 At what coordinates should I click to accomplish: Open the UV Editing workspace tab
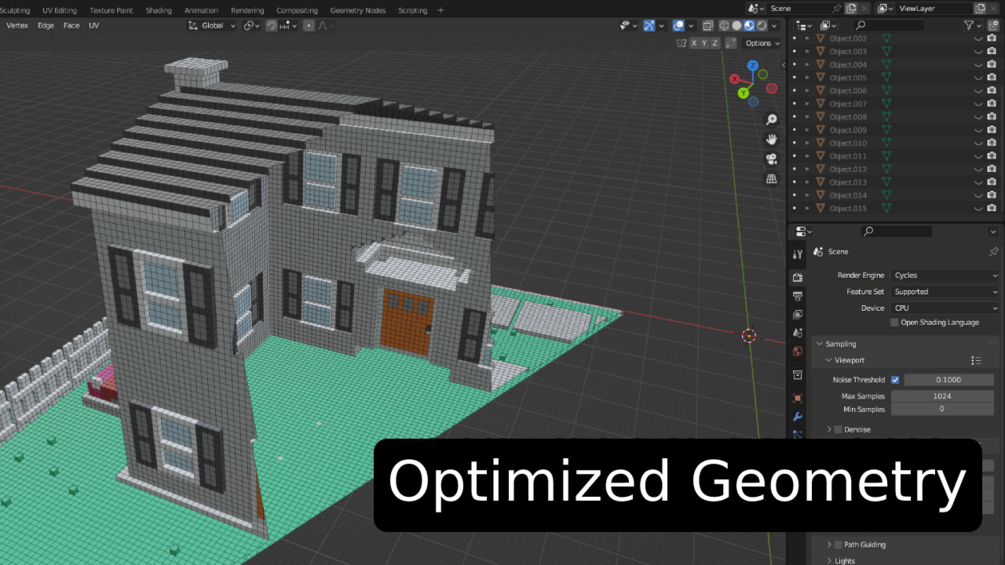click(59, 10)
